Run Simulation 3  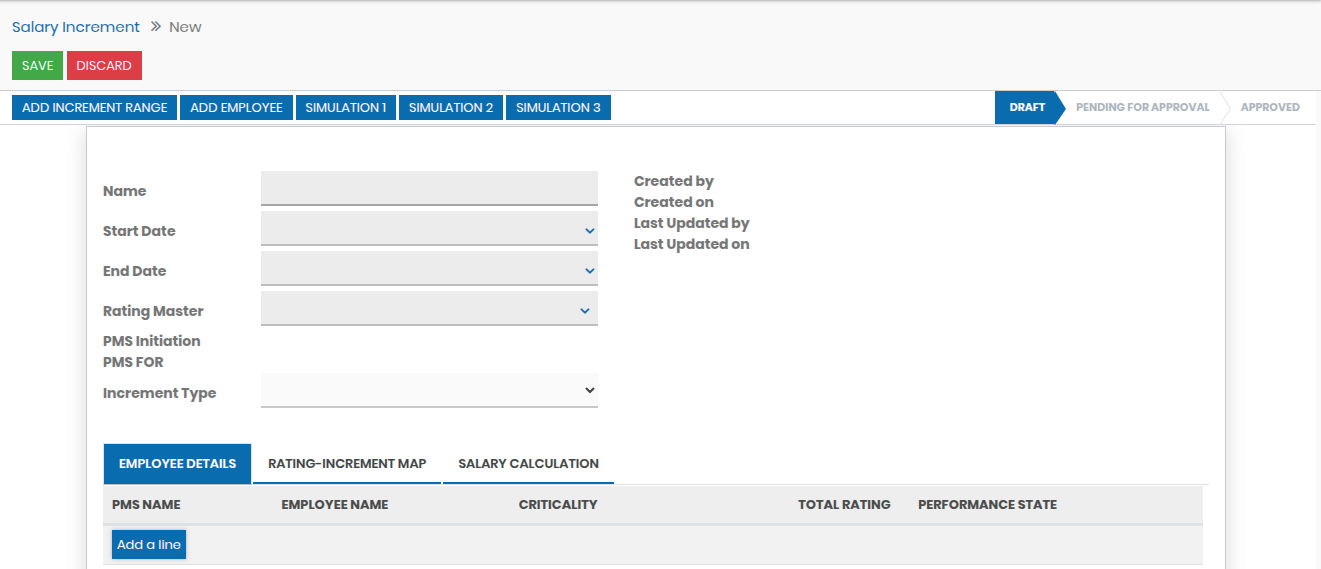pyautogui.click(x=558, y=108)
